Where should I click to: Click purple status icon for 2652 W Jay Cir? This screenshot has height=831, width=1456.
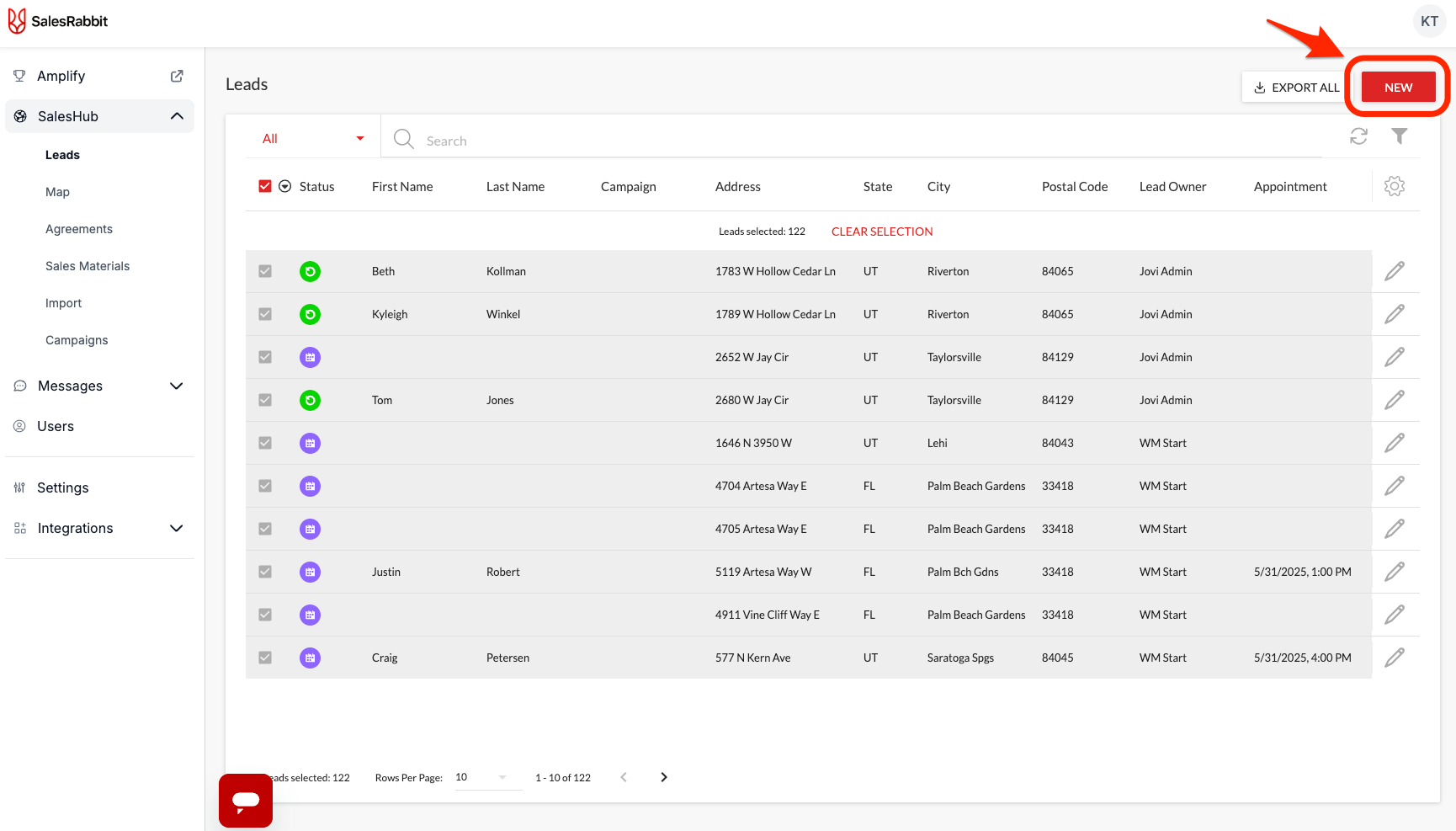coord(310,357)
